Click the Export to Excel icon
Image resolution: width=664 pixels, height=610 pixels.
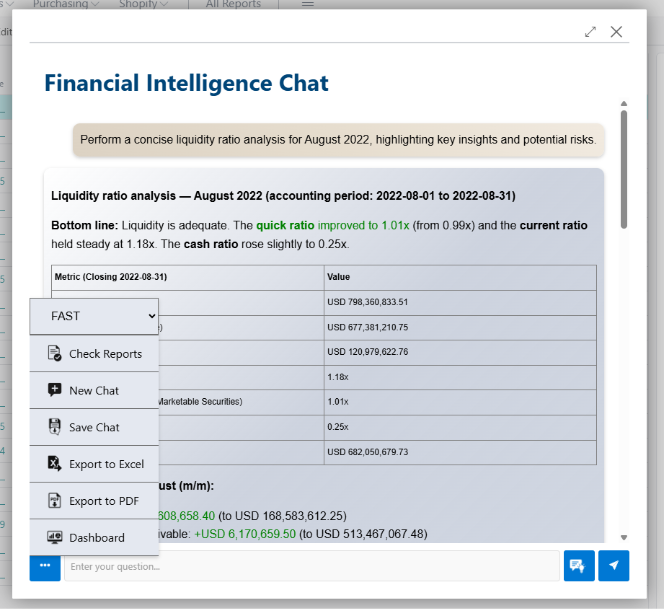54,464
